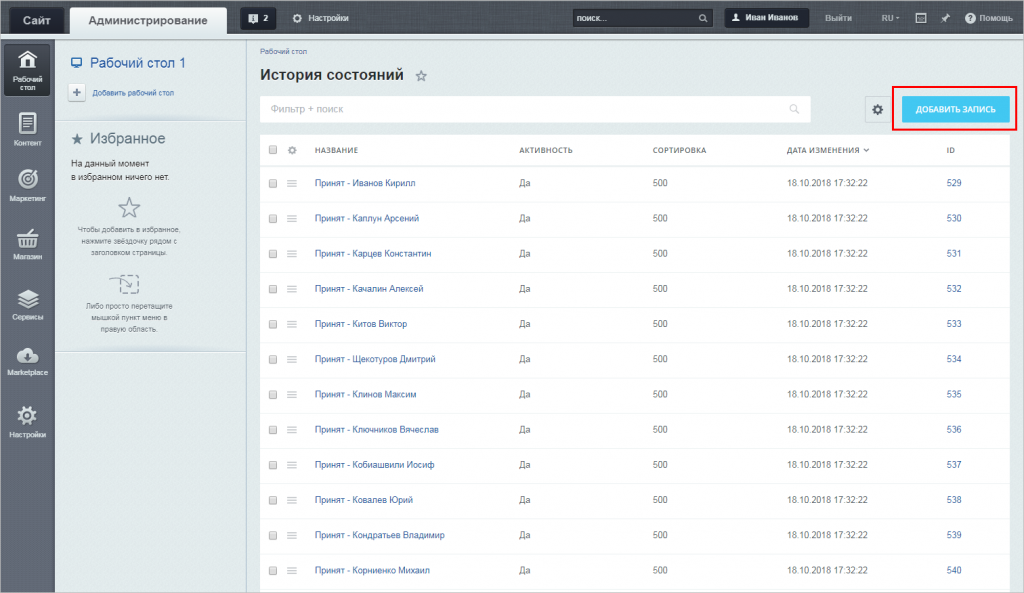This screenshot has width=1024, height=593.
Task: Check the box for Принят - Каплун Арсений
Action: coord(273,219)
